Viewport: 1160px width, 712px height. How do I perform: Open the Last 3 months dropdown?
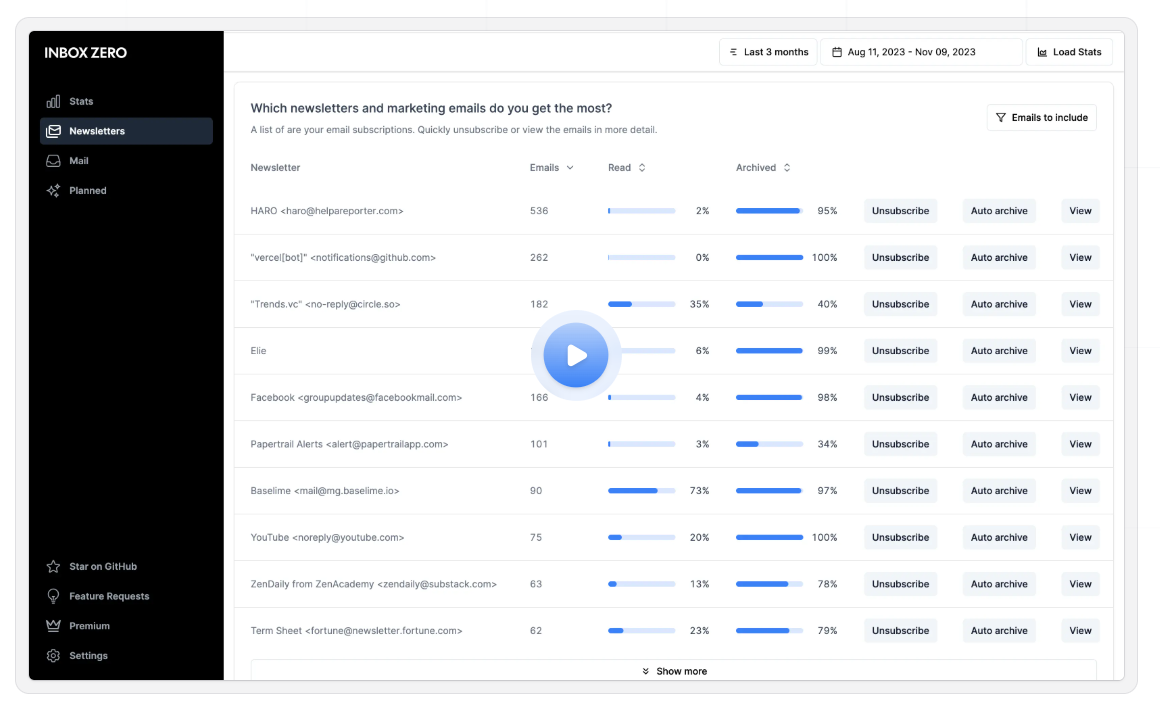click(768, 52)
